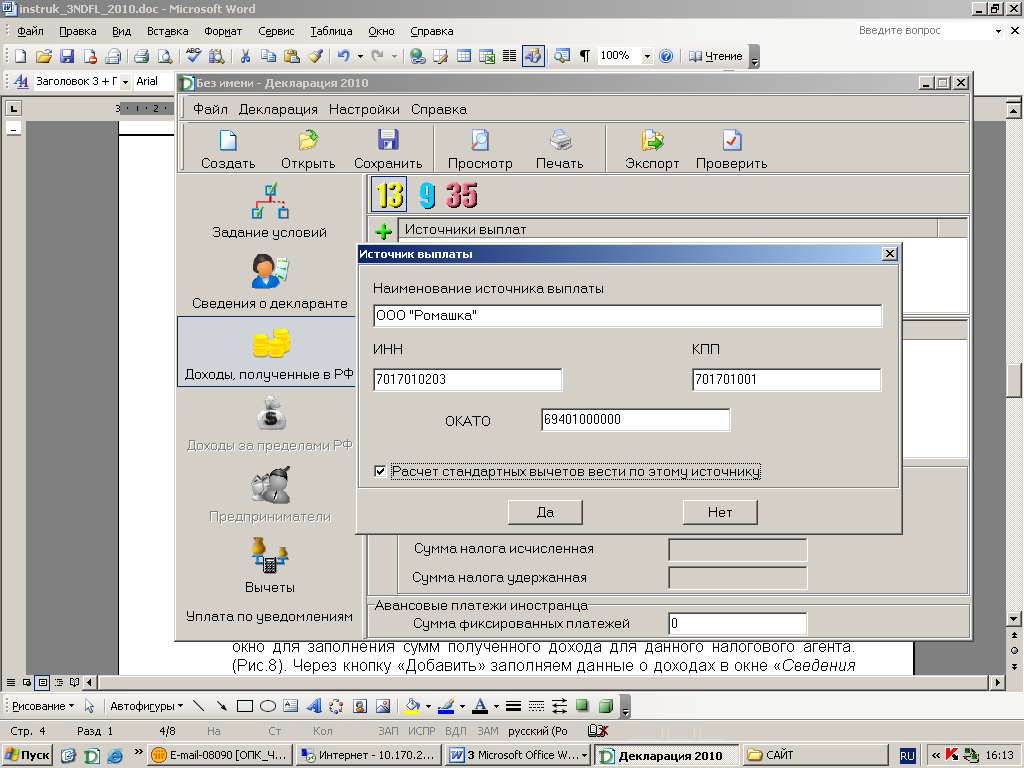Toggle the ЗАП indicator in status bar
Screen dimensions: 1024x768
point(388,731)
